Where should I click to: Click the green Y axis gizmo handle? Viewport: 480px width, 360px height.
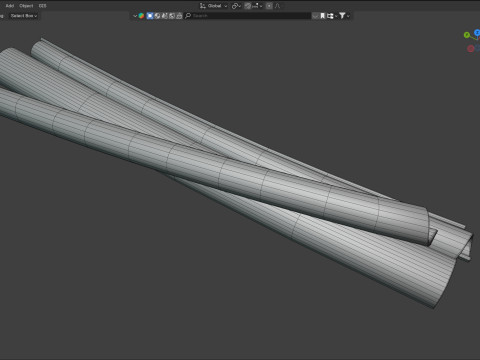[467, 35]
